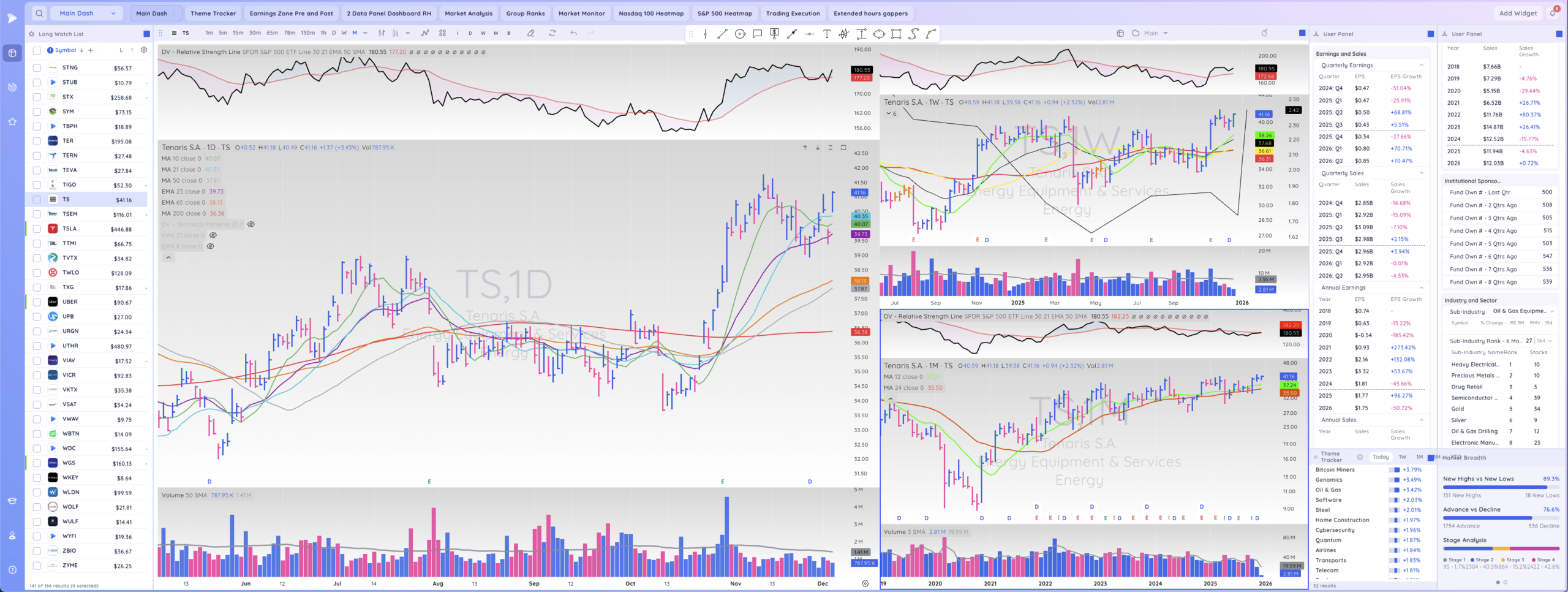Show the hidden EMA 21 indicator
Image resolution: width=1568 pixels, height=592 pixels.
point(213,235)
